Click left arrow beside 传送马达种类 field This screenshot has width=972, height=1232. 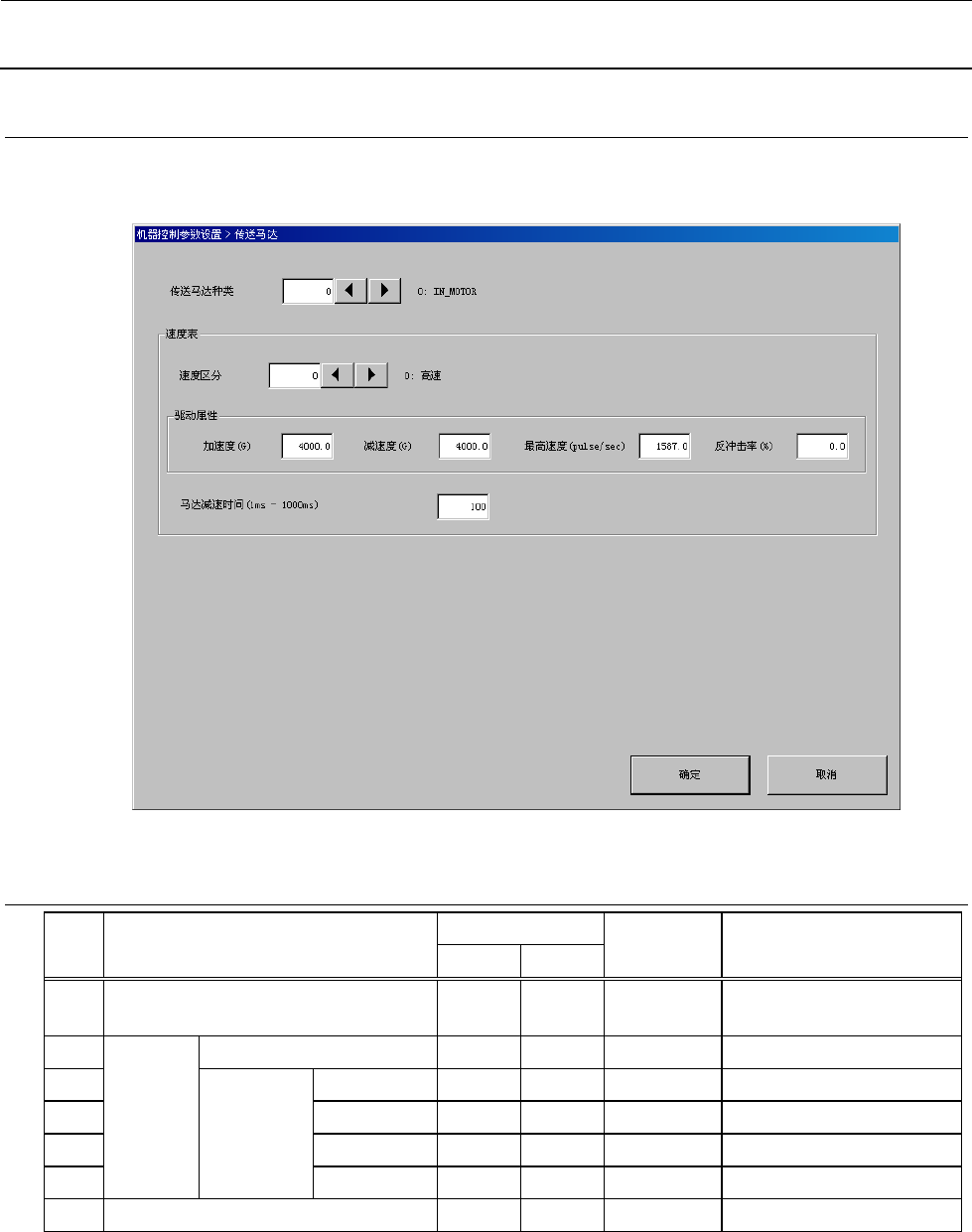pyautogui.click(x=350, y=291)
